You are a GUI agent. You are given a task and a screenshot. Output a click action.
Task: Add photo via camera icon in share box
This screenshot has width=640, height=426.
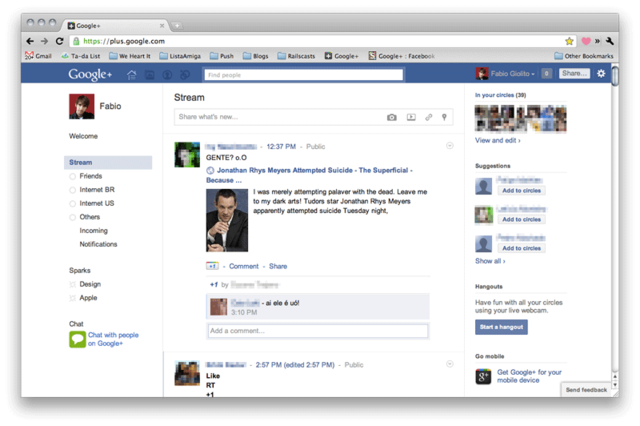391,117
